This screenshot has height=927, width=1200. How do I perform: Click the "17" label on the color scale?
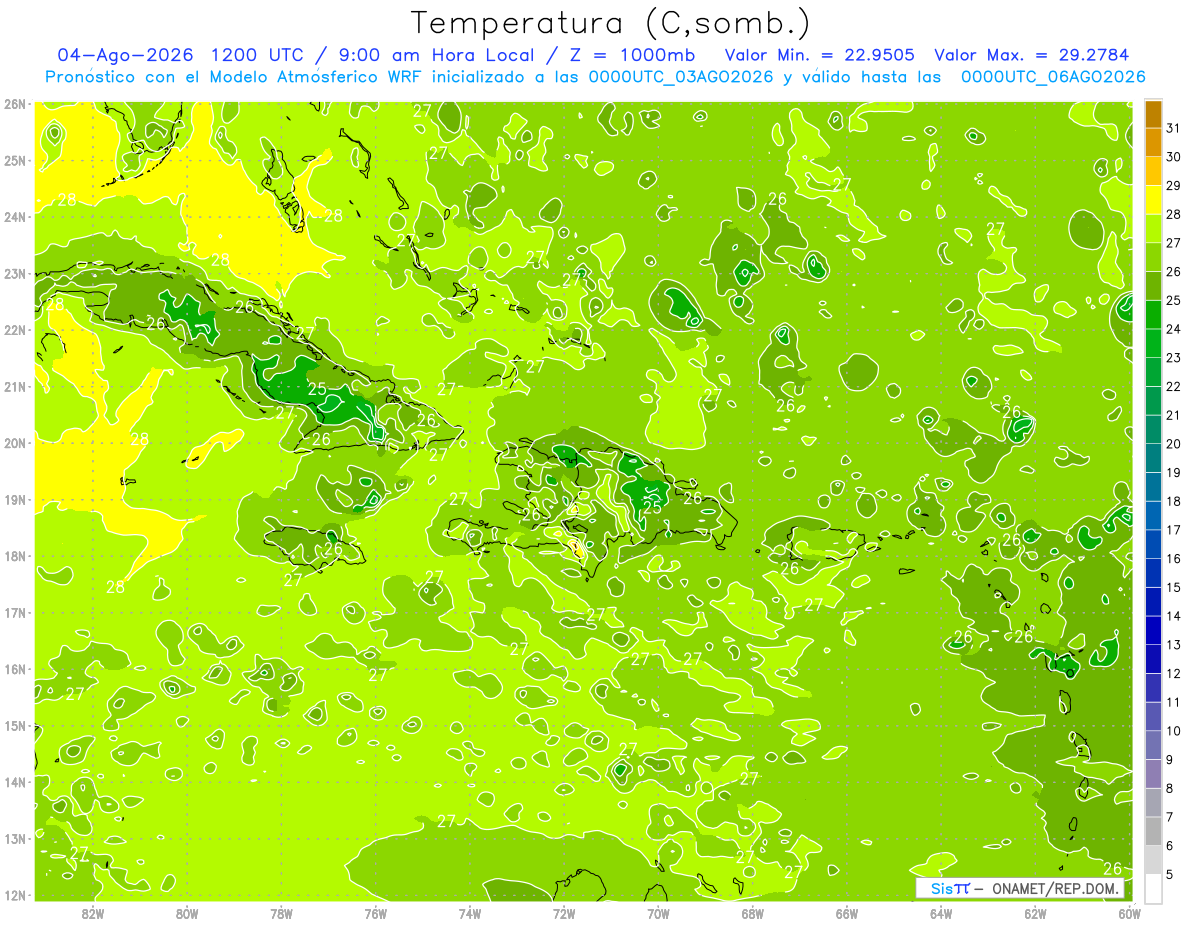coord(1173,530)
